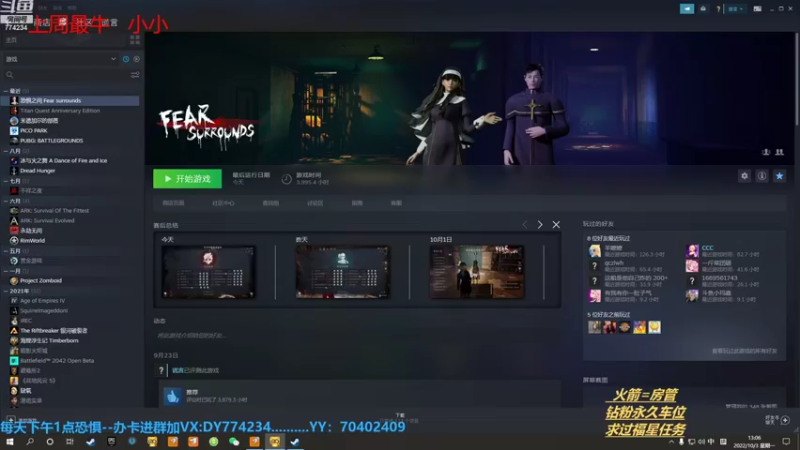
Task: View all friends who play link
Action: pos(744,351)
